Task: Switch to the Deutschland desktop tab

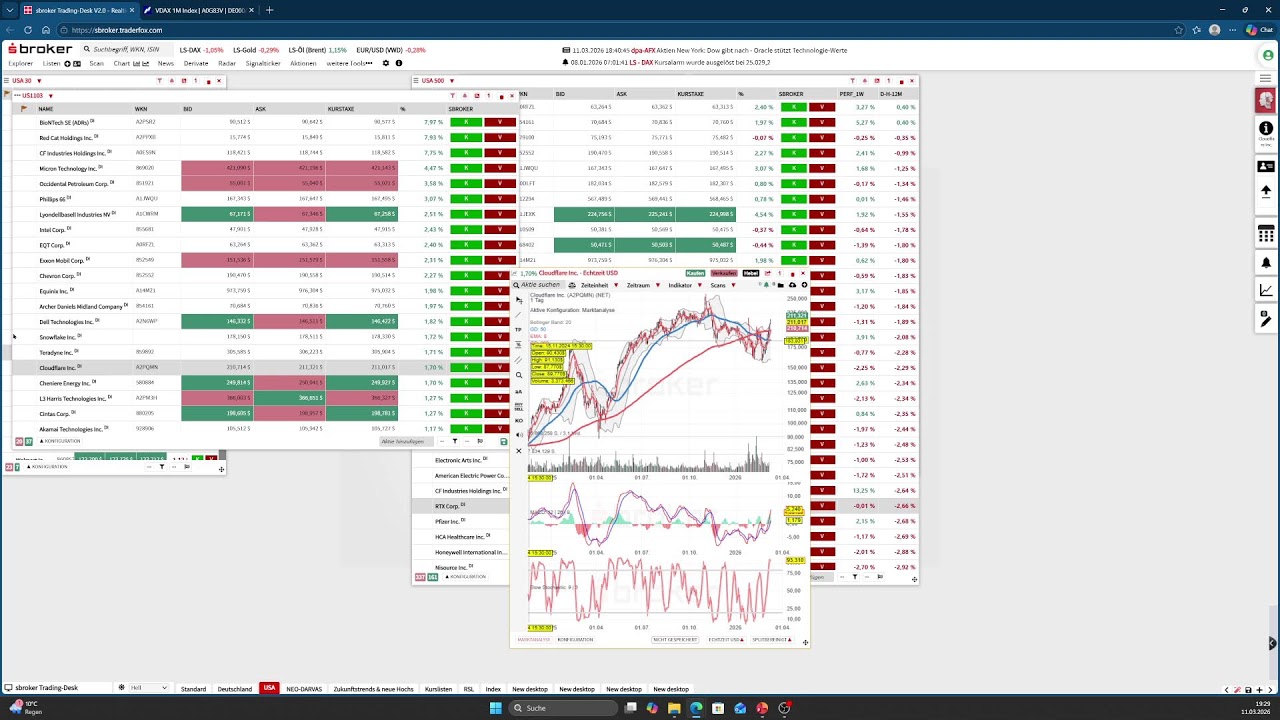Action: click(x=235, y=689)
